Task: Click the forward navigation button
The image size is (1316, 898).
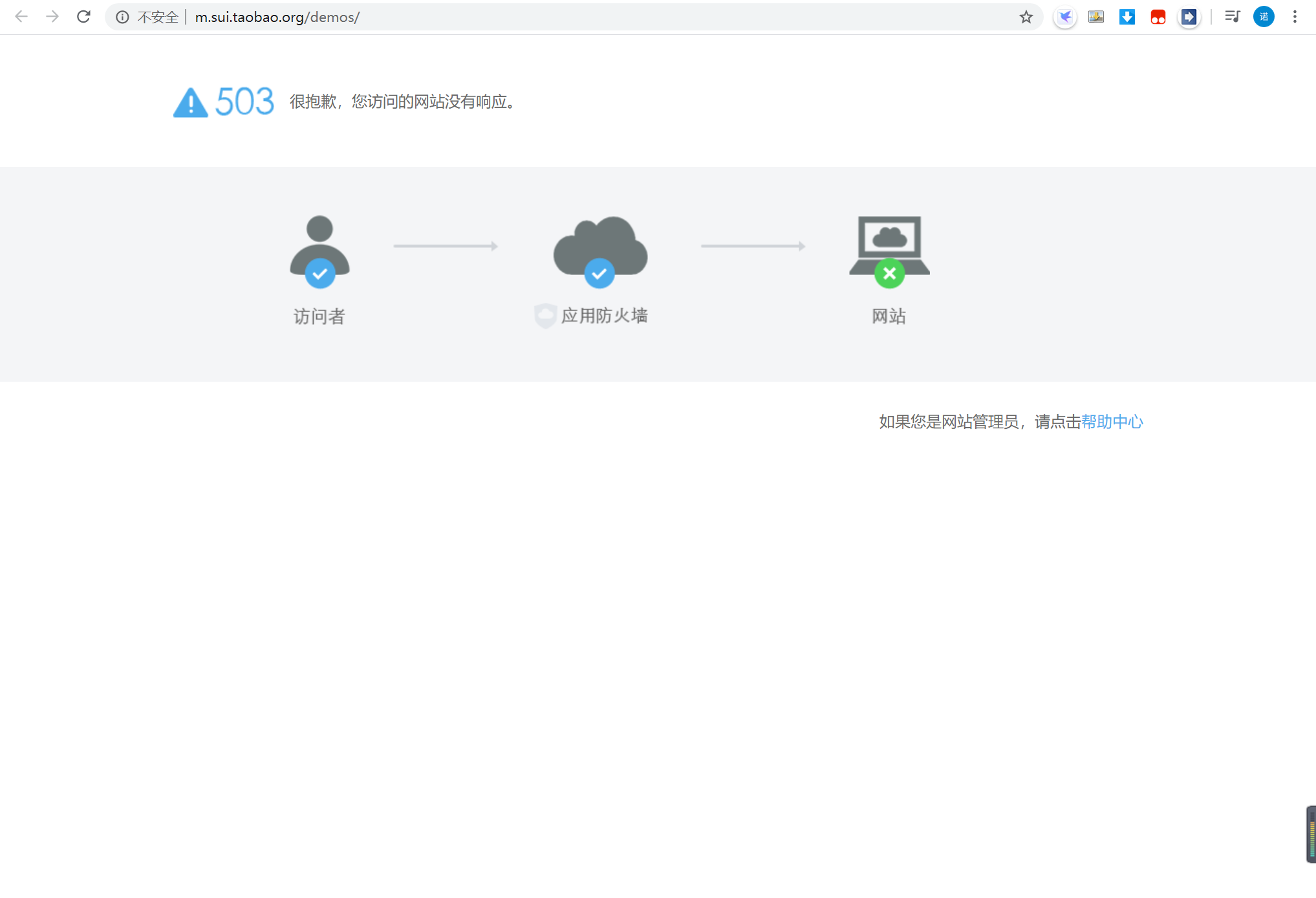Action: [x=52, y=17]
